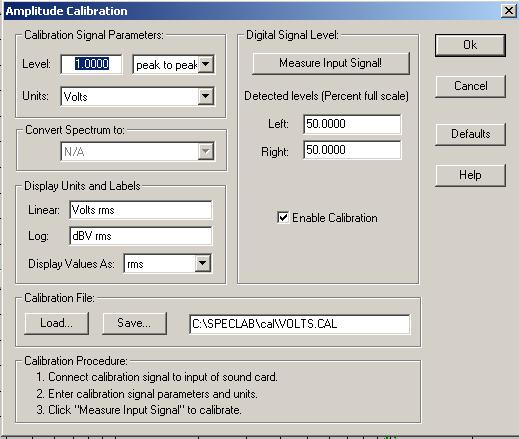Select the Level value field

click(x=91, y=64)
